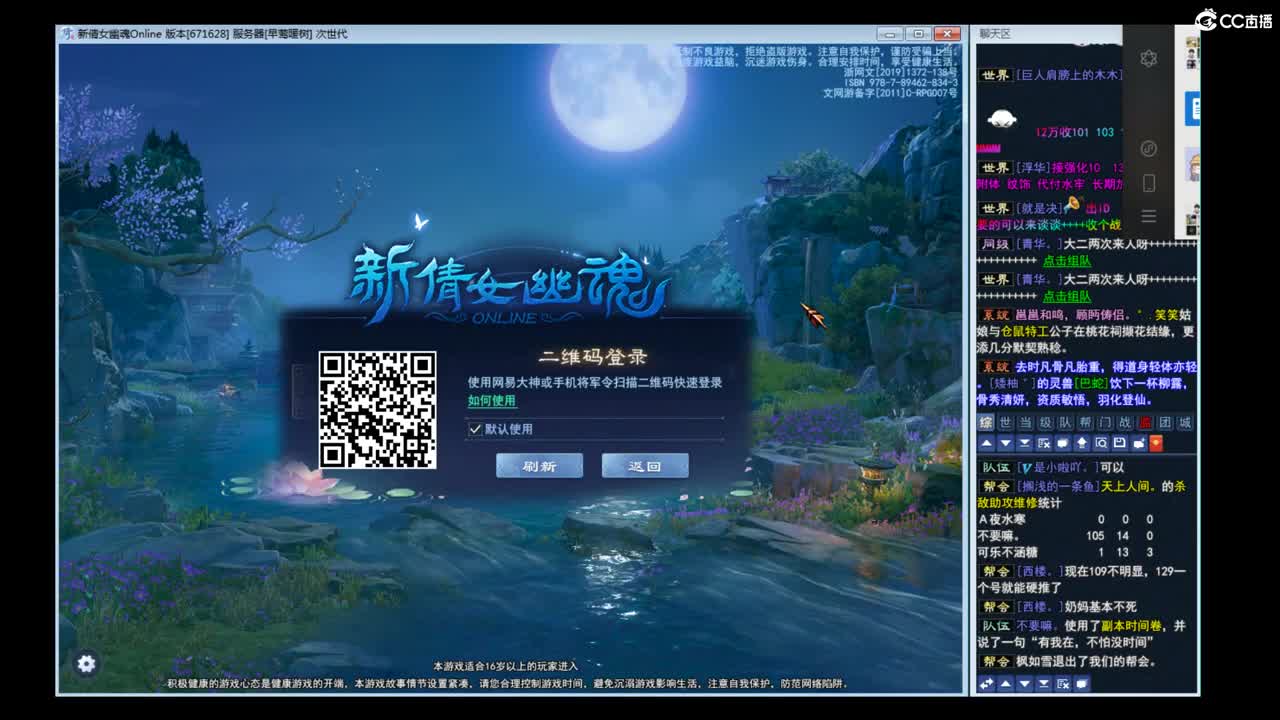Screen dimensions: 1280x720
Task: Toggle the 默认使用 checkbox
Action: point(475,429)
